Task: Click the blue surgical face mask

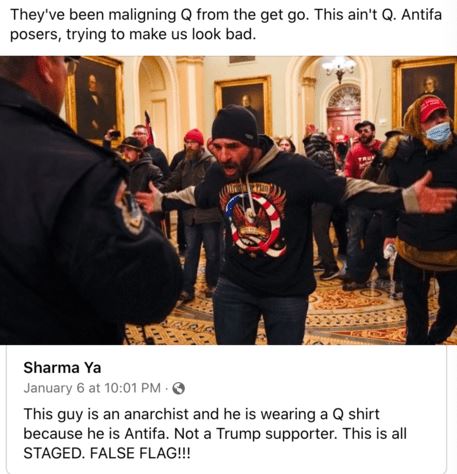Action: click(x=439, y=133)
